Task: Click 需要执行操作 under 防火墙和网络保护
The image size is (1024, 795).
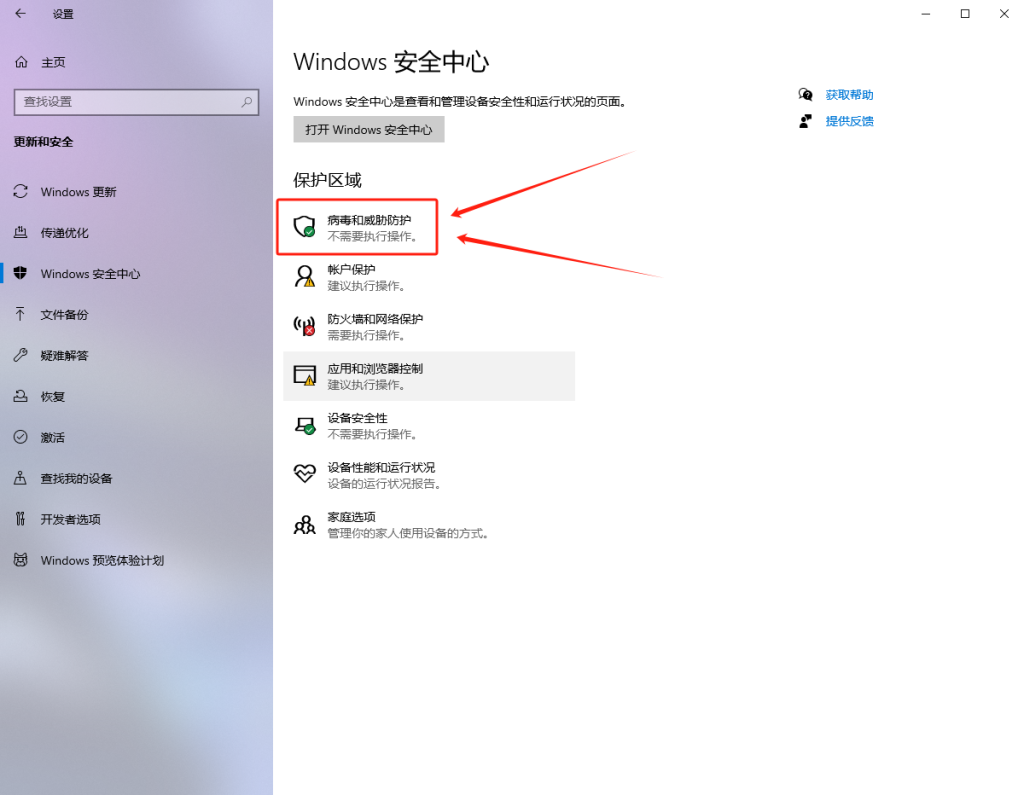Action: point(366,335)
